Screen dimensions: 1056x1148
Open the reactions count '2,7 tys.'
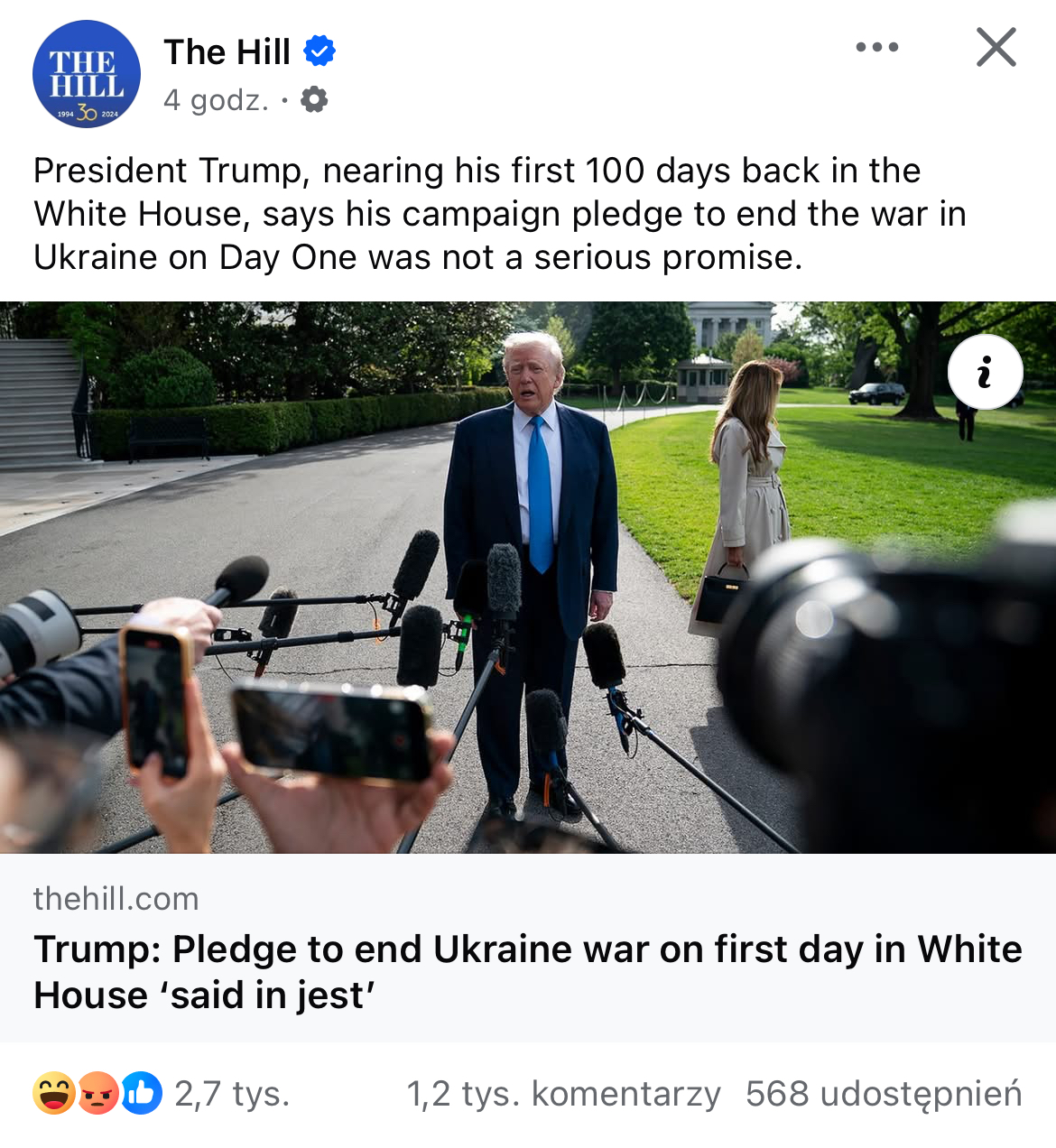(x=232, y=1094)
